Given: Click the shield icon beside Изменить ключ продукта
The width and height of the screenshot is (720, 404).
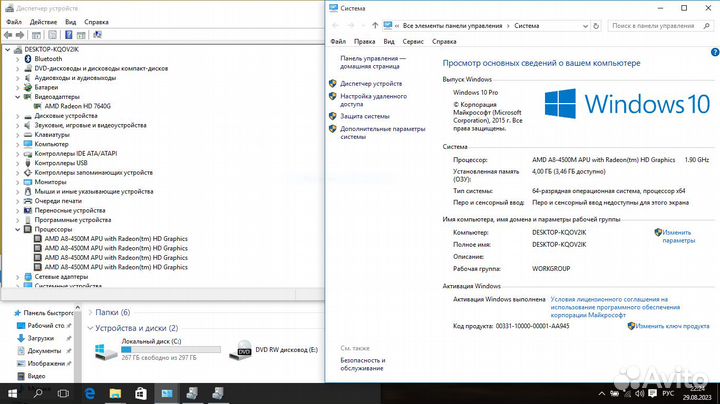Looking at the screenshot, I should [631, 325].
